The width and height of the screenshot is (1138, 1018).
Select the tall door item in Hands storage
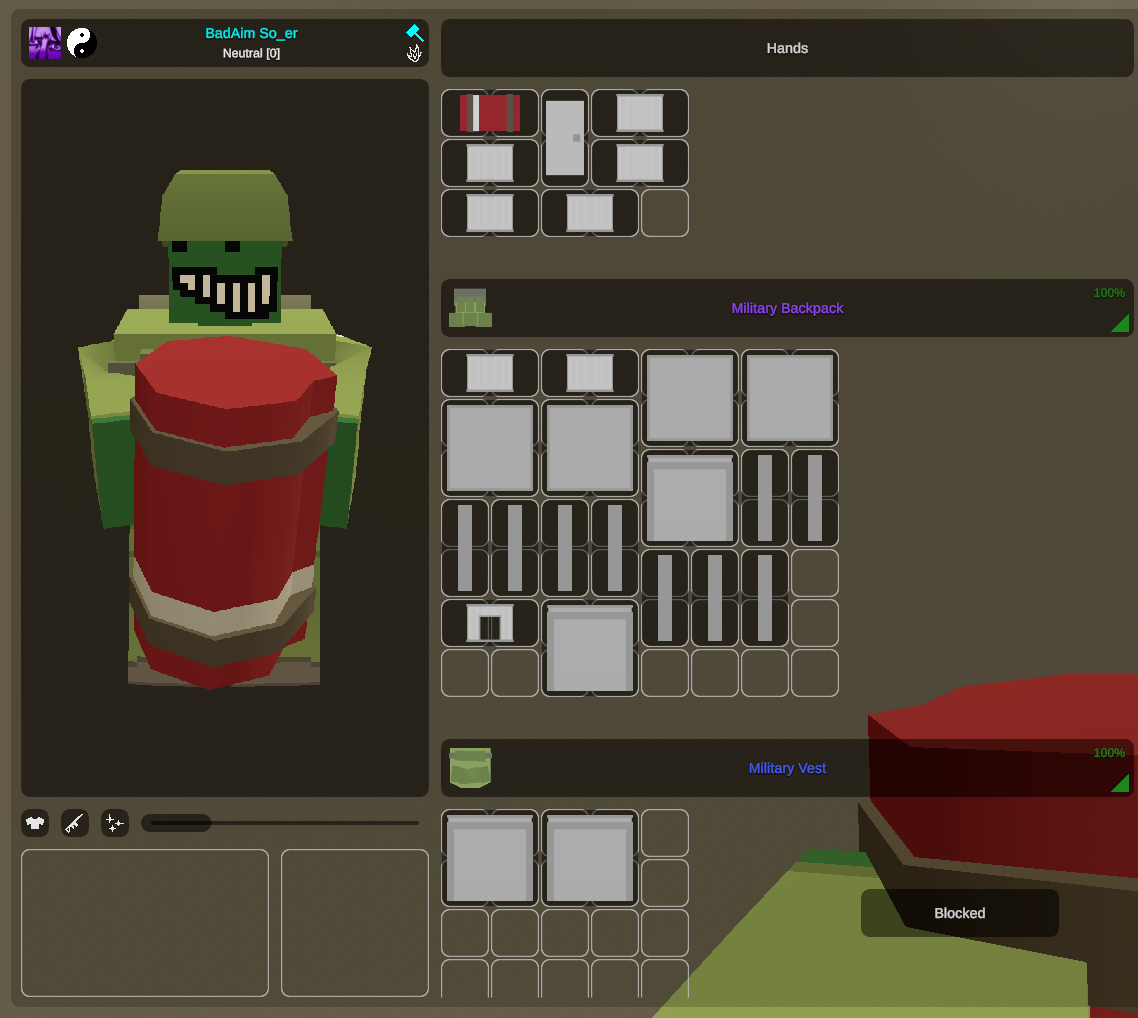coord(565,138)
